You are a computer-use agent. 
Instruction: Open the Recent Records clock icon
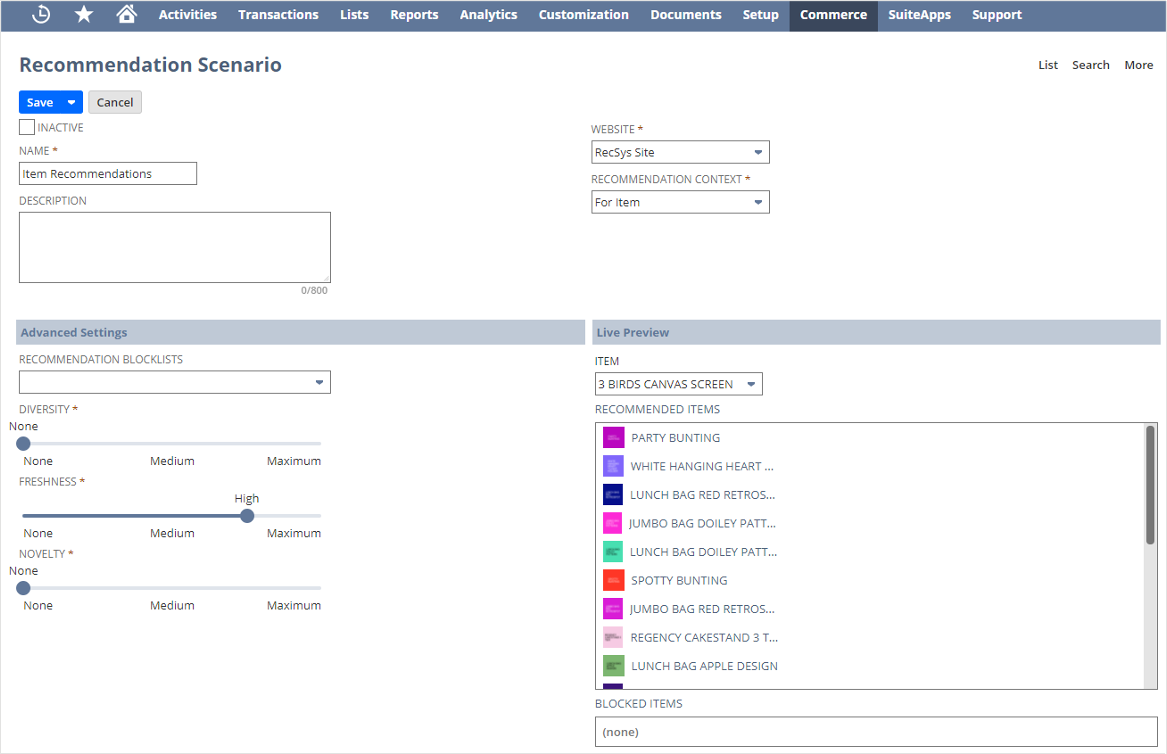41,14
